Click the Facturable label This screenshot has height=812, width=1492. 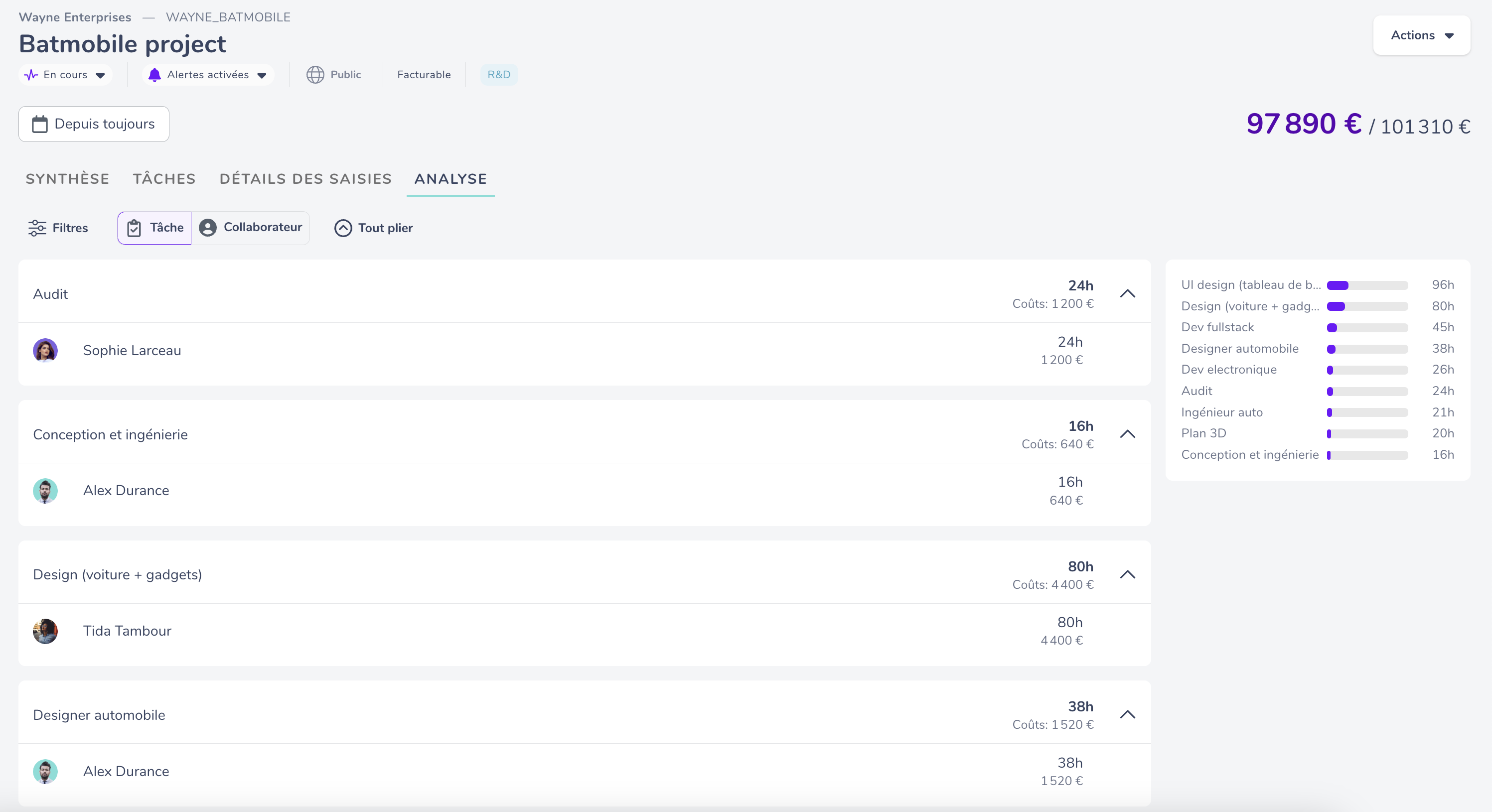(424, 75)
